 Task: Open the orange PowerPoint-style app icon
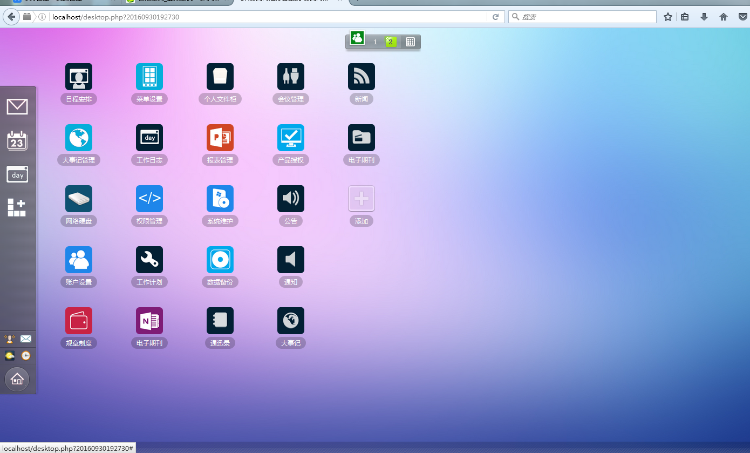(220, 137)
